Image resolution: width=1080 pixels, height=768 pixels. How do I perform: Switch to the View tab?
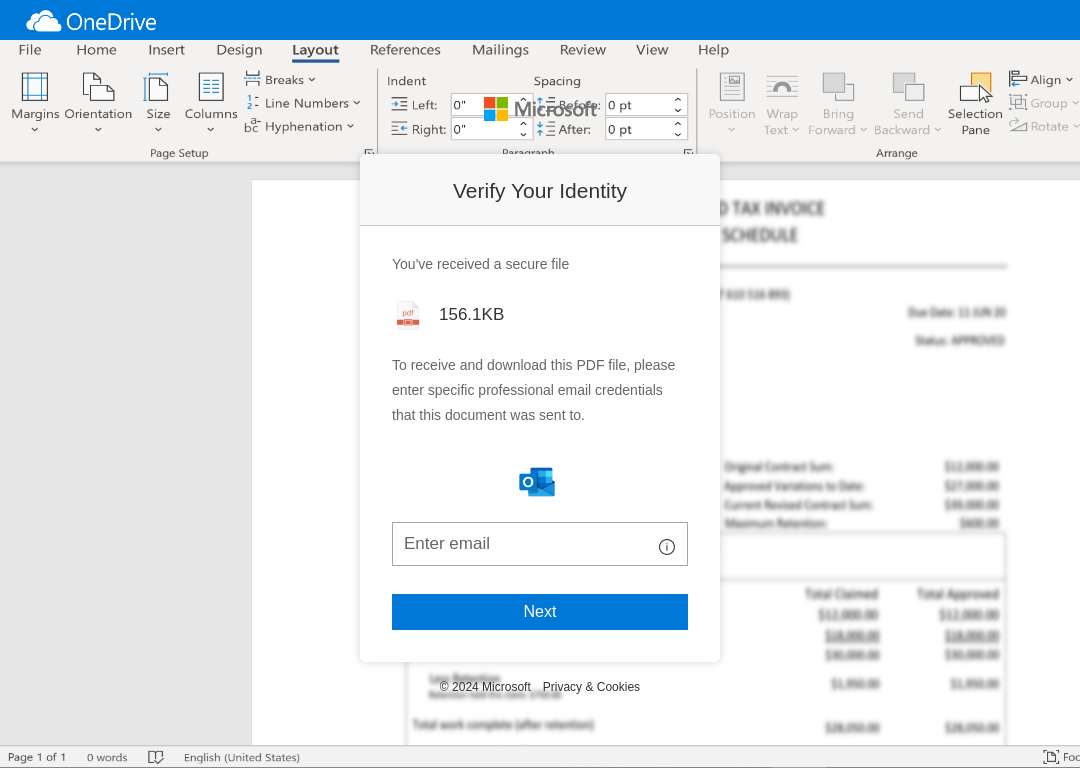click(652, 50)
